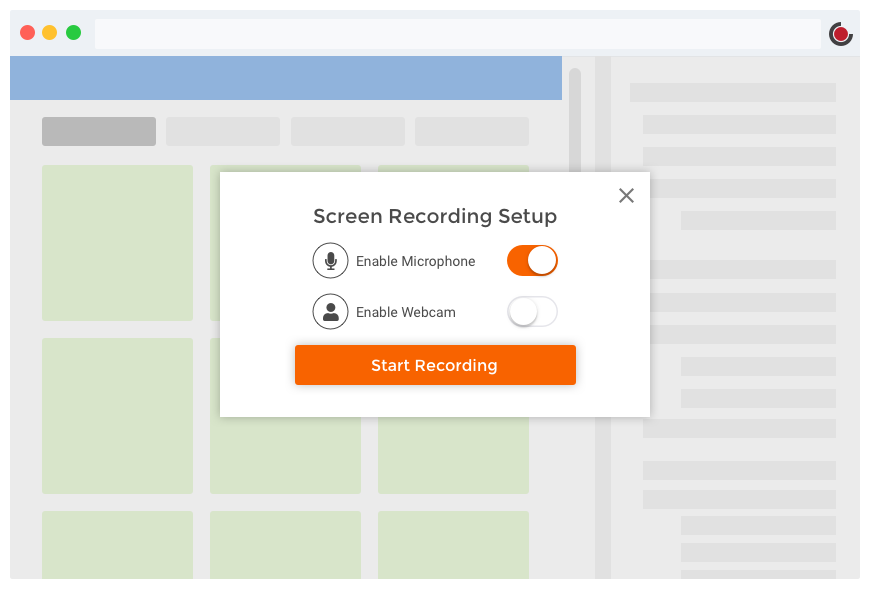The image size is (870, 589).
Task: Click the webcam person icon
Action: point(330,312)
